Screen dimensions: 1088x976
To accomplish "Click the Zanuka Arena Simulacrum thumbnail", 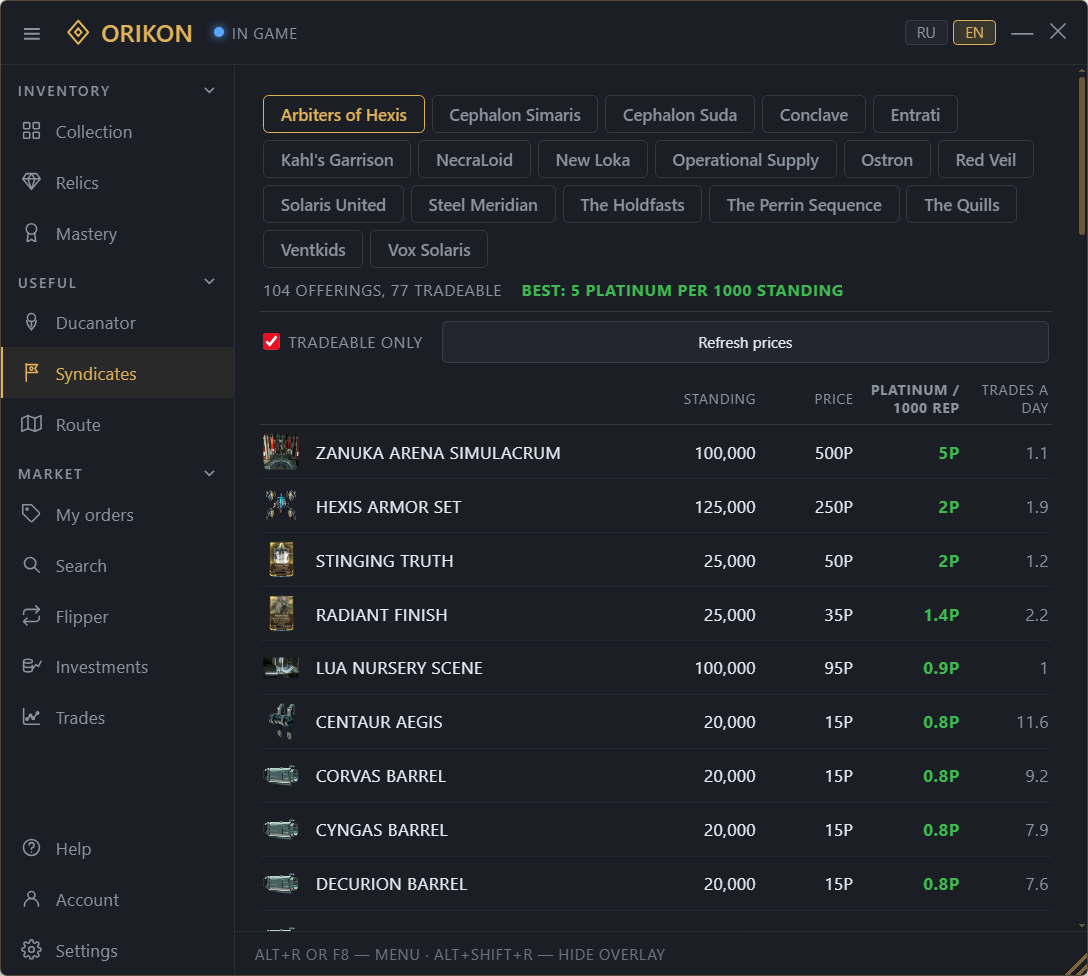I will click(281, 452).
